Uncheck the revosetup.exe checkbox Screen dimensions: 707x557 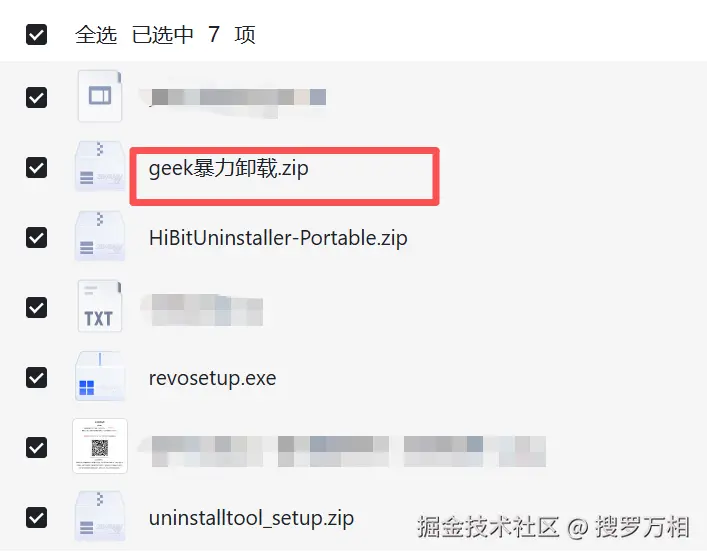pyautogui.click(x=37, y=377)
